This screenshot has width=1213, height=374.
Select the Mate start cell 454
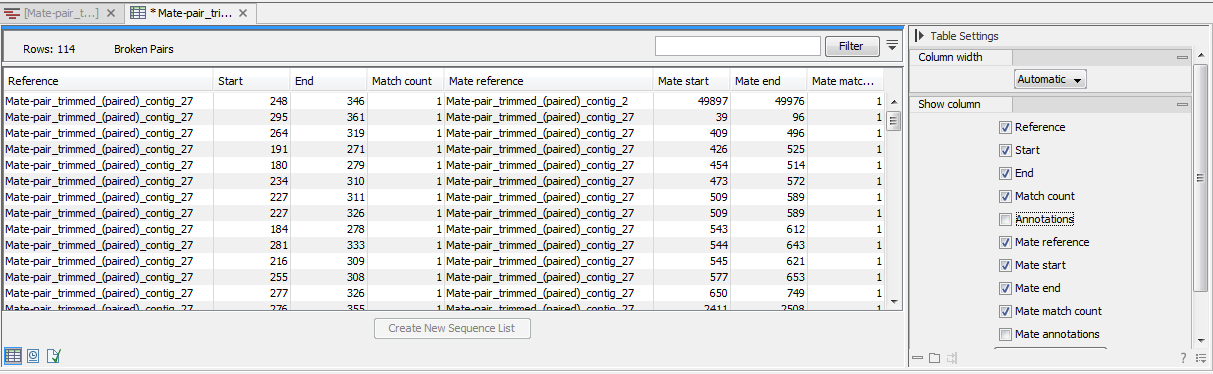click(x=691, y=165)
